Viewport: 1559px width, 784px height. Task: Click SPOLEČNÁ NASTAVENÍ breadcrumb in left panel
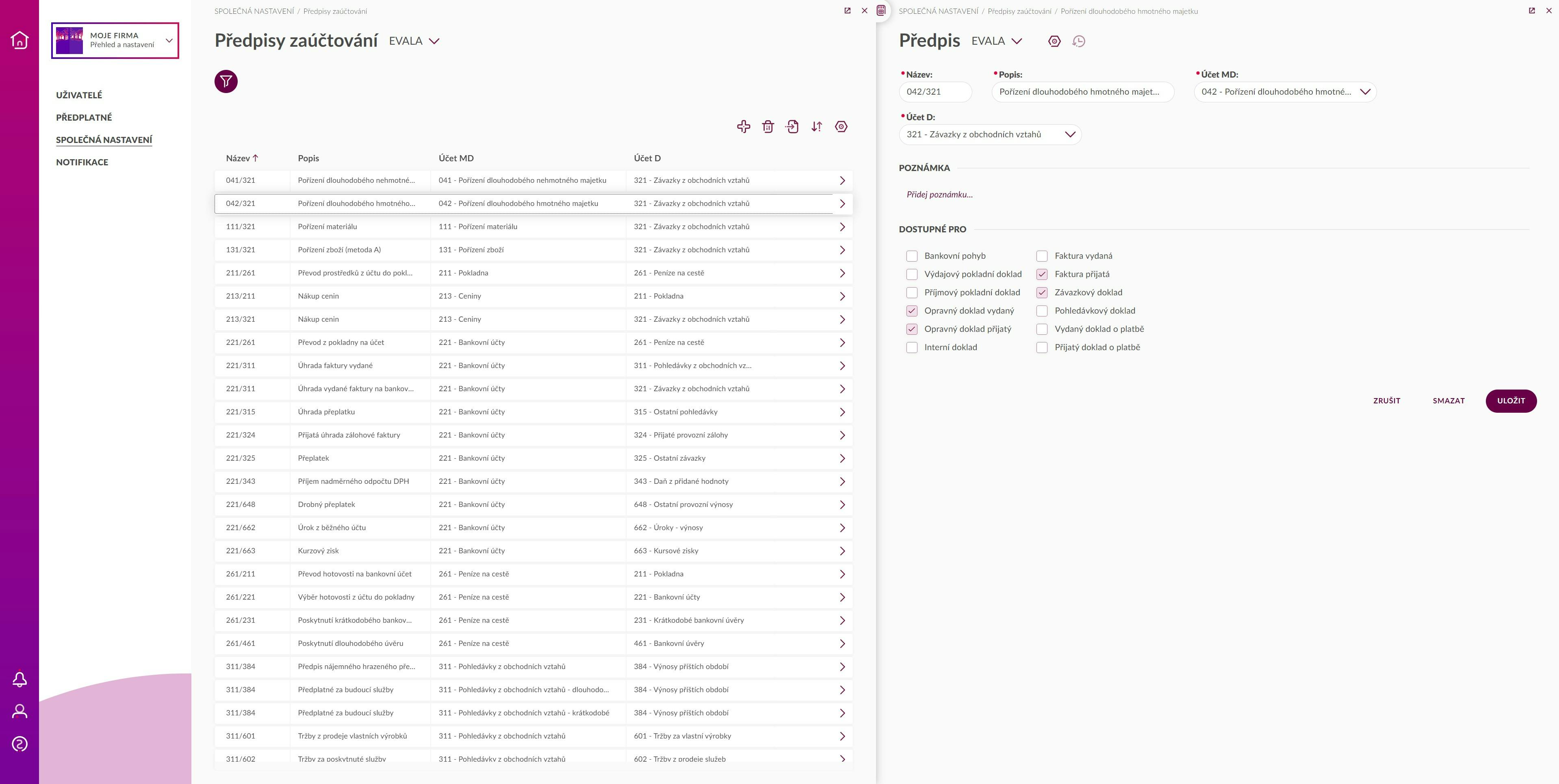(254, 11)
